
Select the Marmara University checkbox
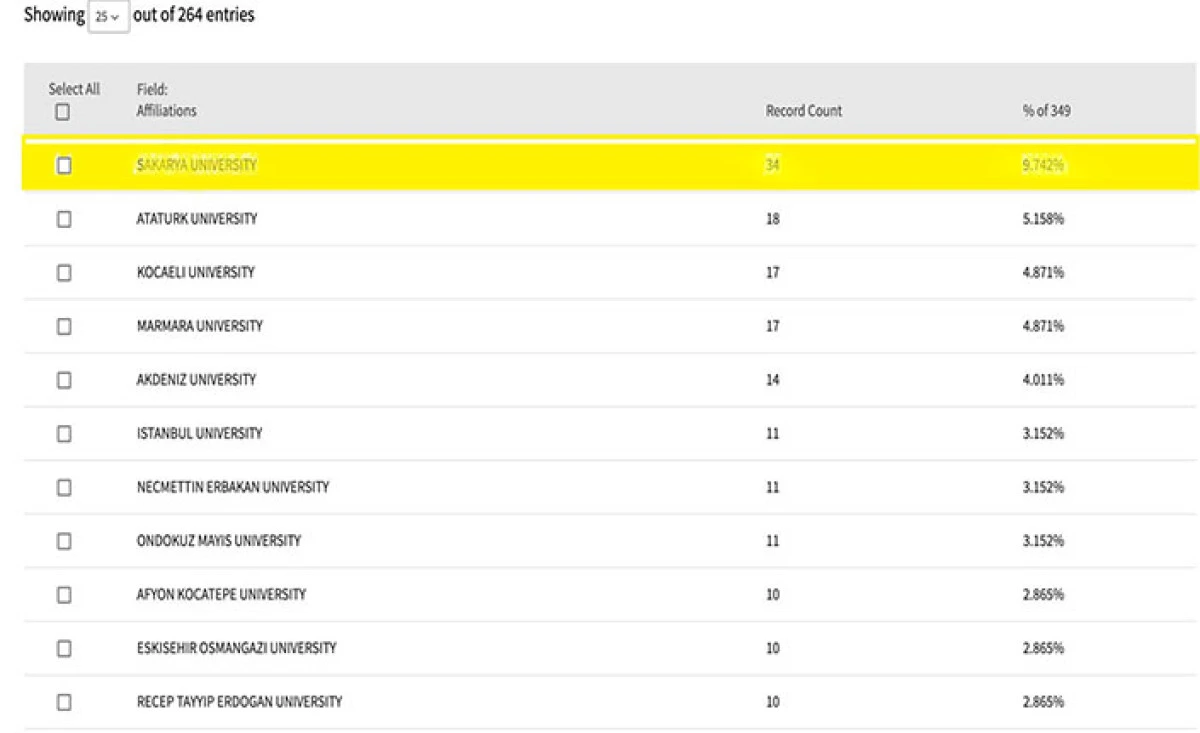click(64, 326)
